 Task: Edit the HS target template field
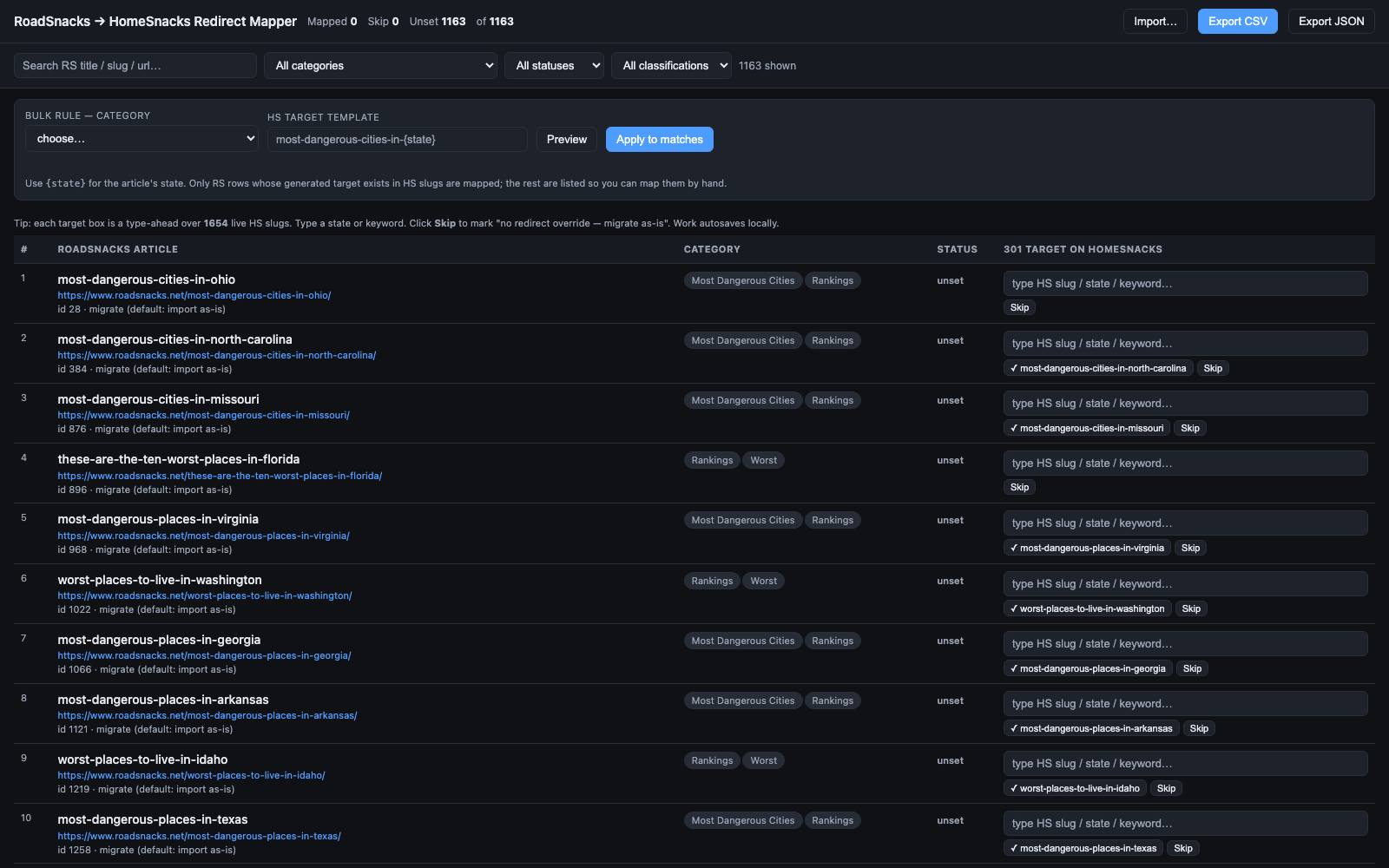click(397, 140)
